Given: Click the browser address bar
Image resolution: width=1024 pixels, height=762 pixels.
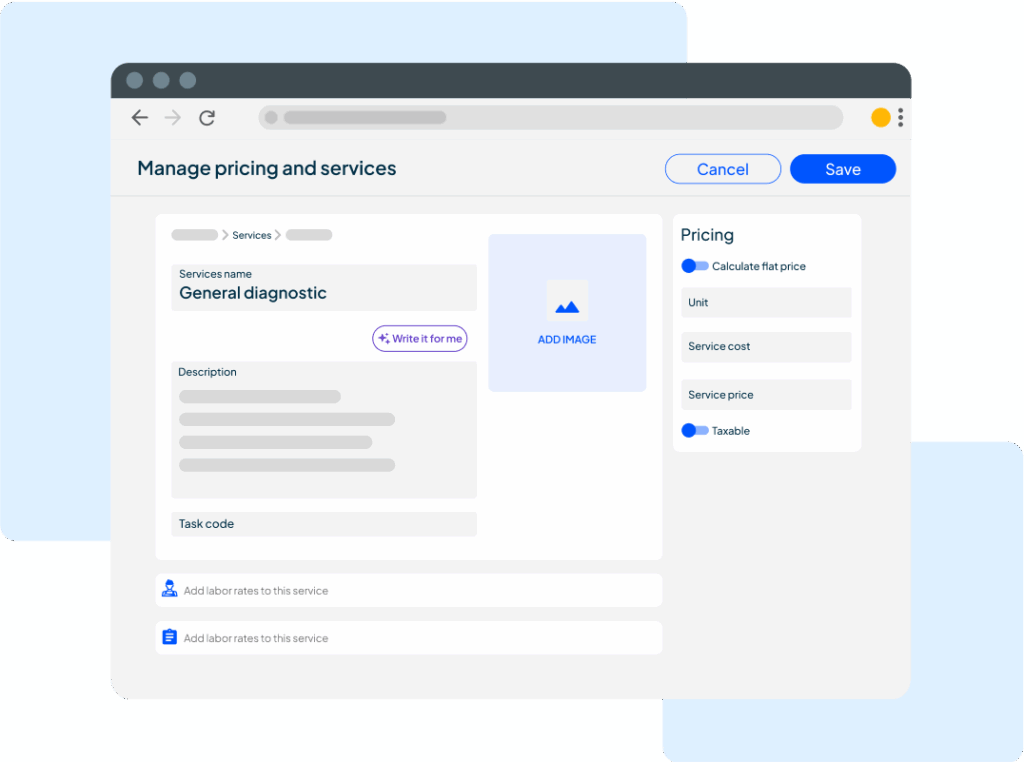Looking at the screenshot, I should coord(550,117).
